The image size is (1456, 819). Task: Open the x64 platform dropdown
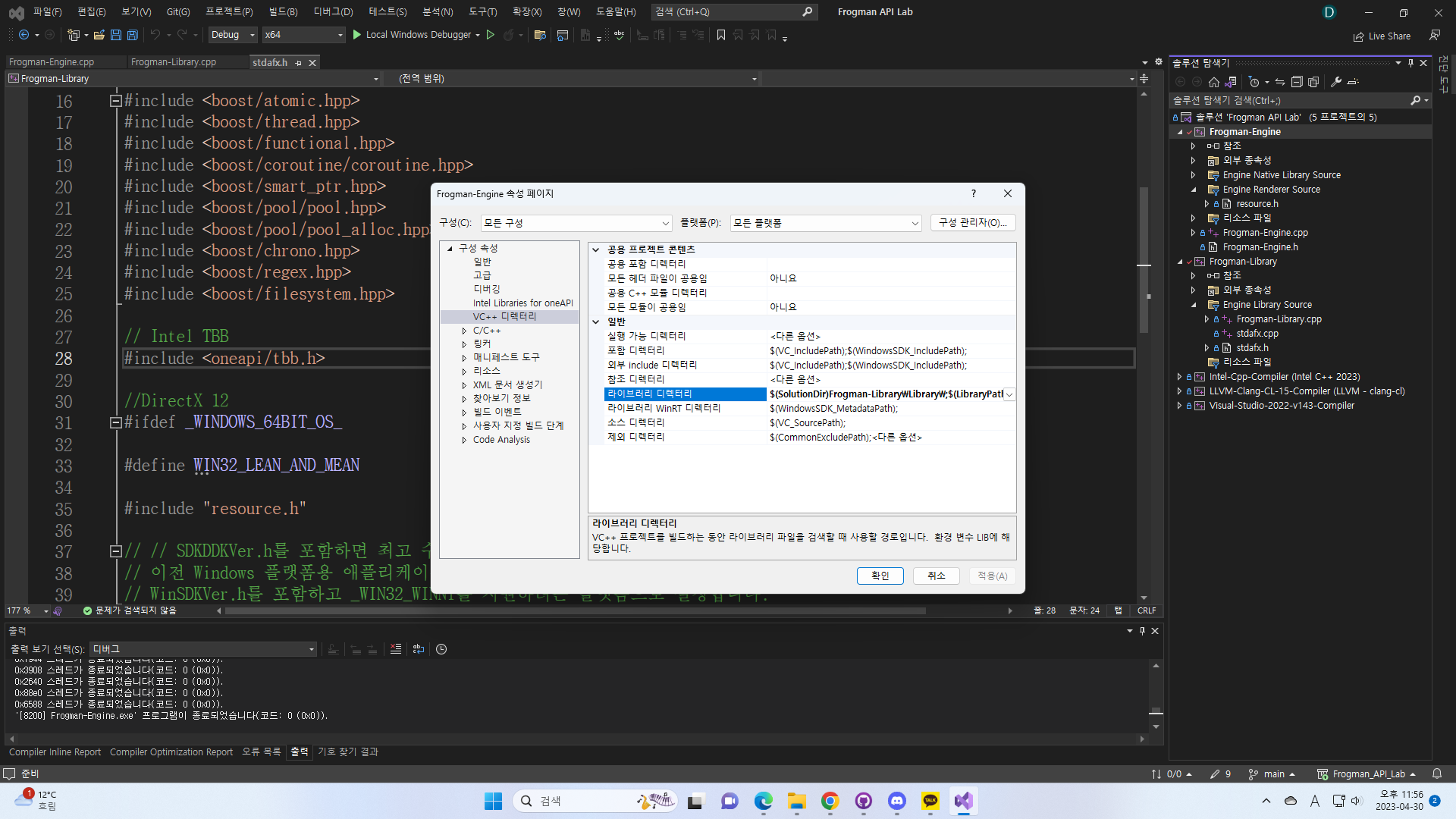coord(303,35)
